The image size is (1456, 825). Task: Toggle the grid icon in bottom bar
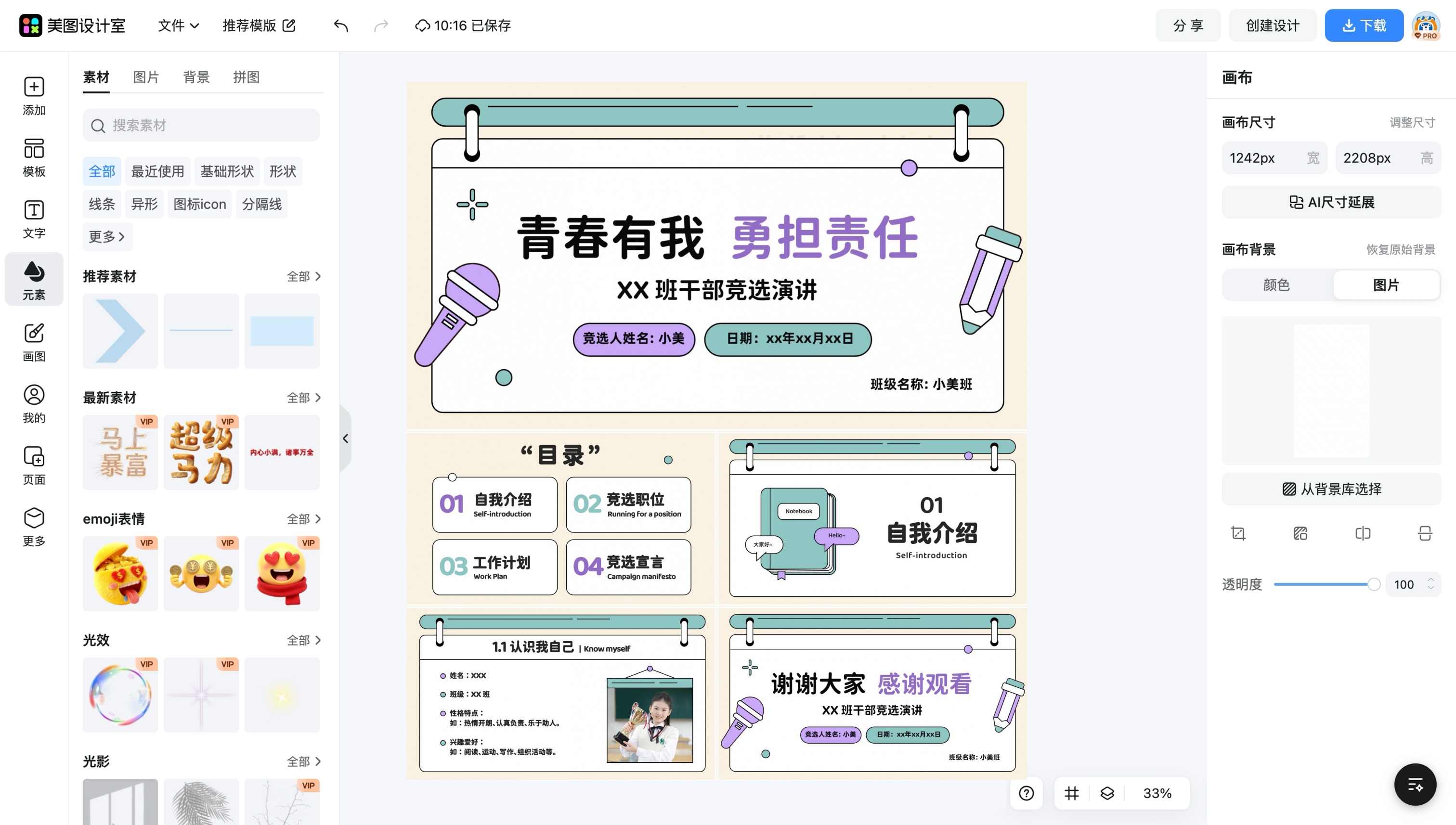1072,793
